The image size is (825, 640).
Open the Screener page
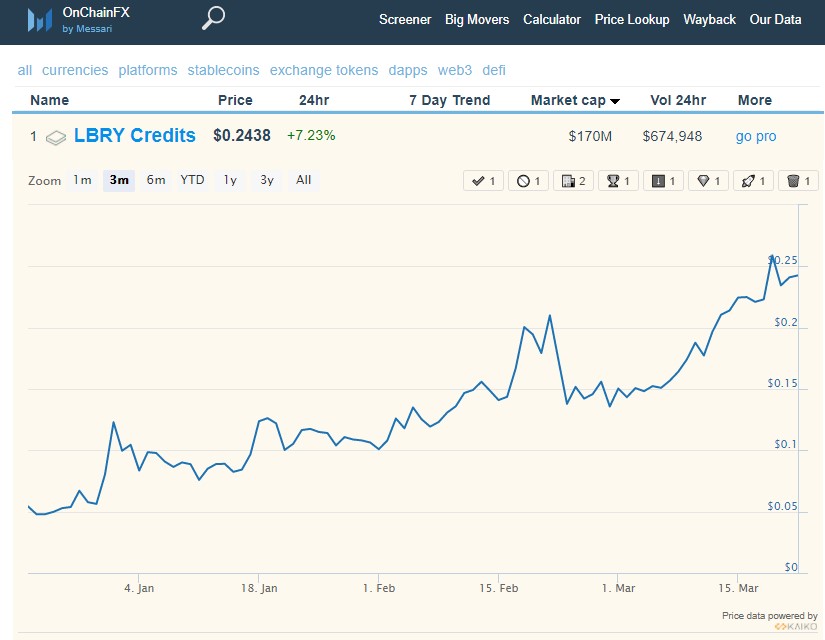point(405,19)
